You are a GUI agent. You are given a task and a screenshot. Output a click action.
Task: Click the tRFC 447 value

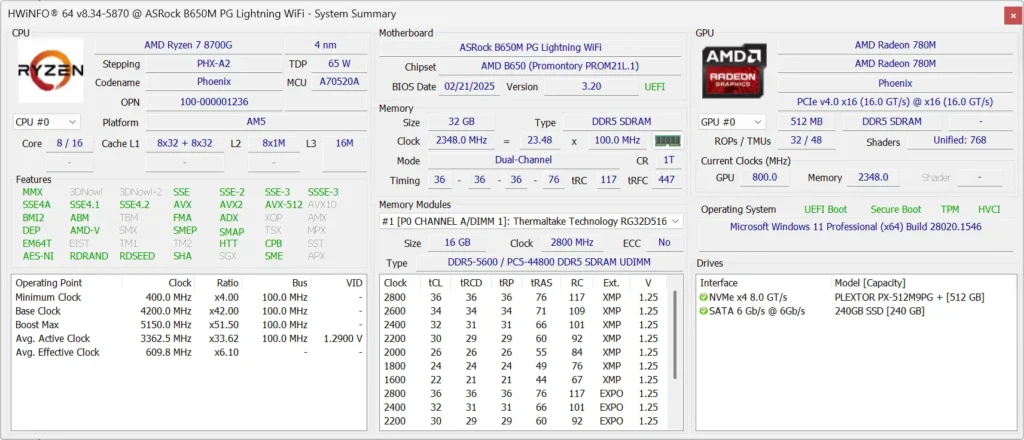click(667, 180)
